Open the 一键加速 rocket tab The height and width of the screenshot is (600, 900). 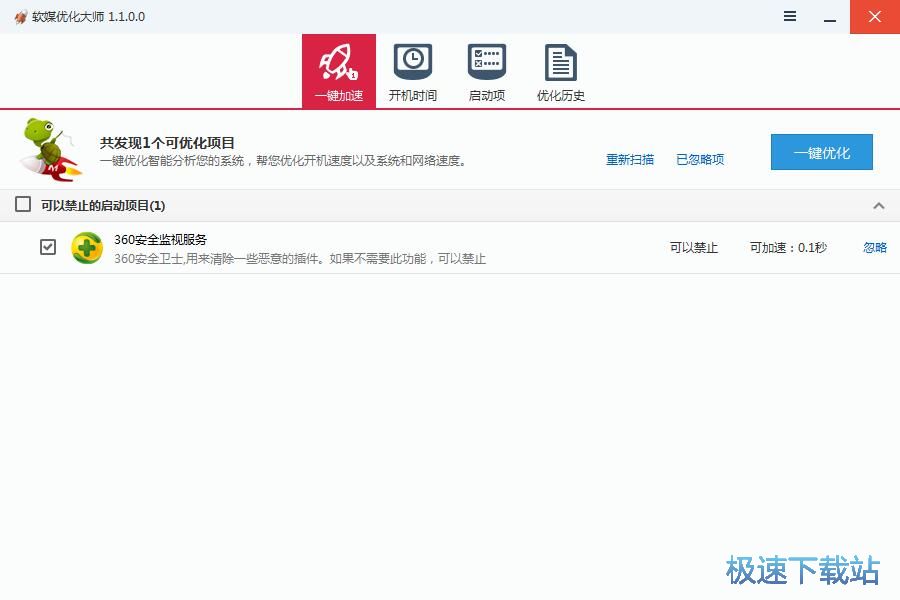tap(339, 71)
